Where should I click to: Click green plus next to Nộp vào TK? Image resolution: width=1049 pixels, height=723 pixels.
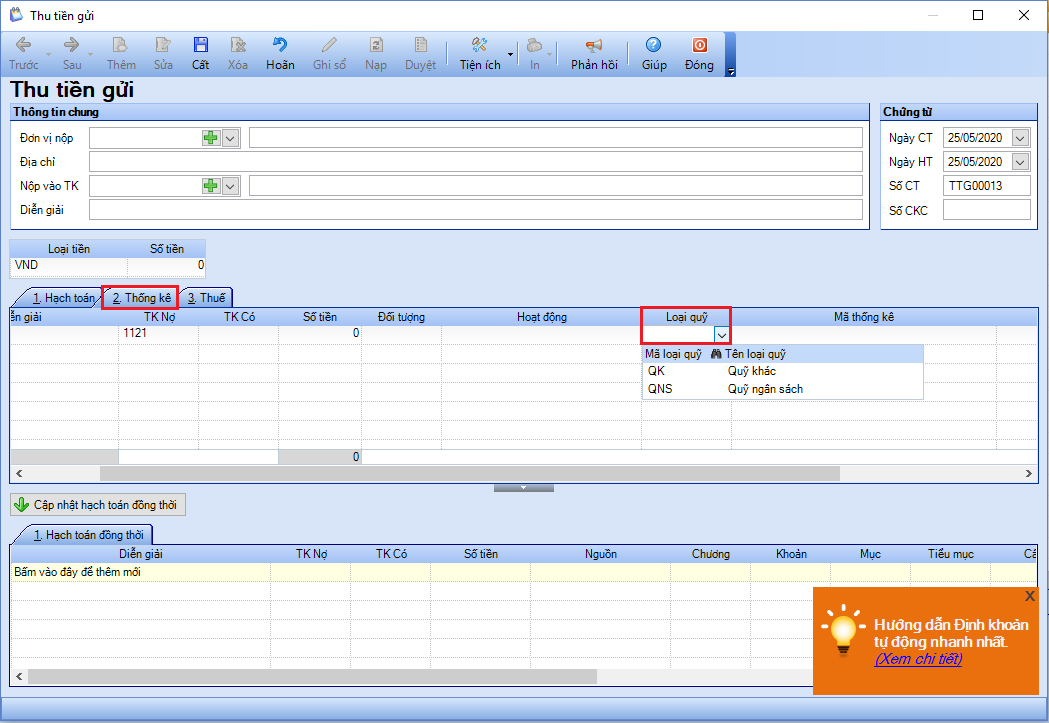[210, 186]
